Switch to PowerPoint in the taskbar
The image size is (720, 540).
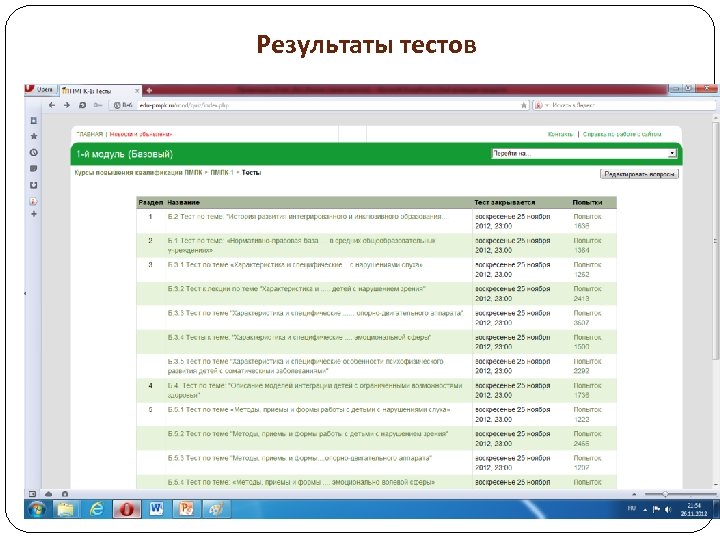point(186,509)
